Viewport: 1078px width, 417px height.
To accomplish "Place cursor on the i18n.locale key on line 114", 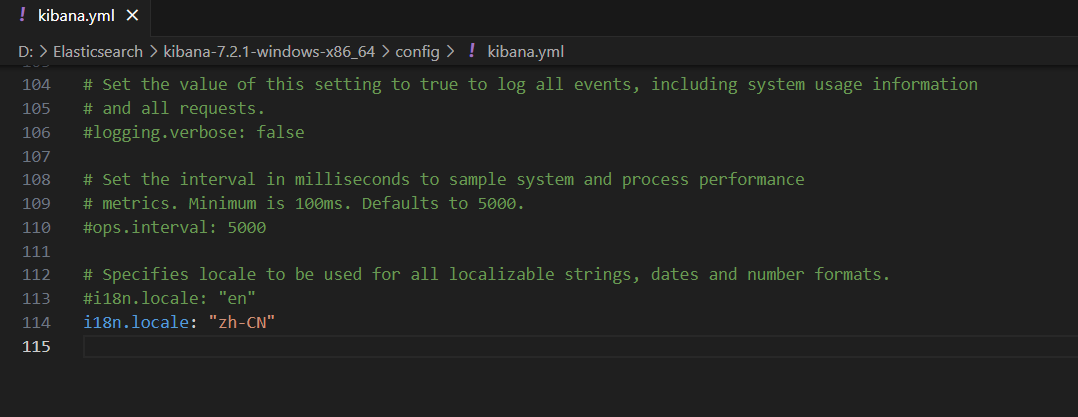I will [x=135, y=322].
